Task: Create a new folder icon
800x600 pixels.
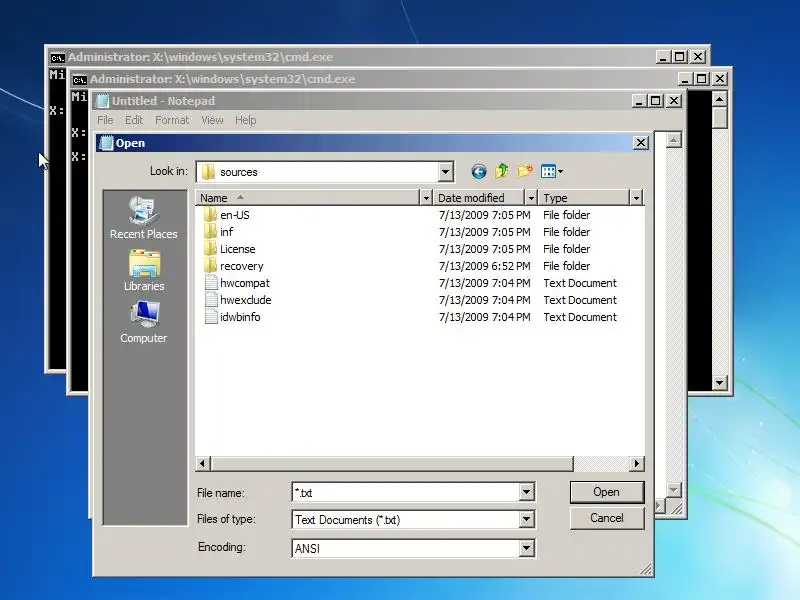Action: click(525, 171)
